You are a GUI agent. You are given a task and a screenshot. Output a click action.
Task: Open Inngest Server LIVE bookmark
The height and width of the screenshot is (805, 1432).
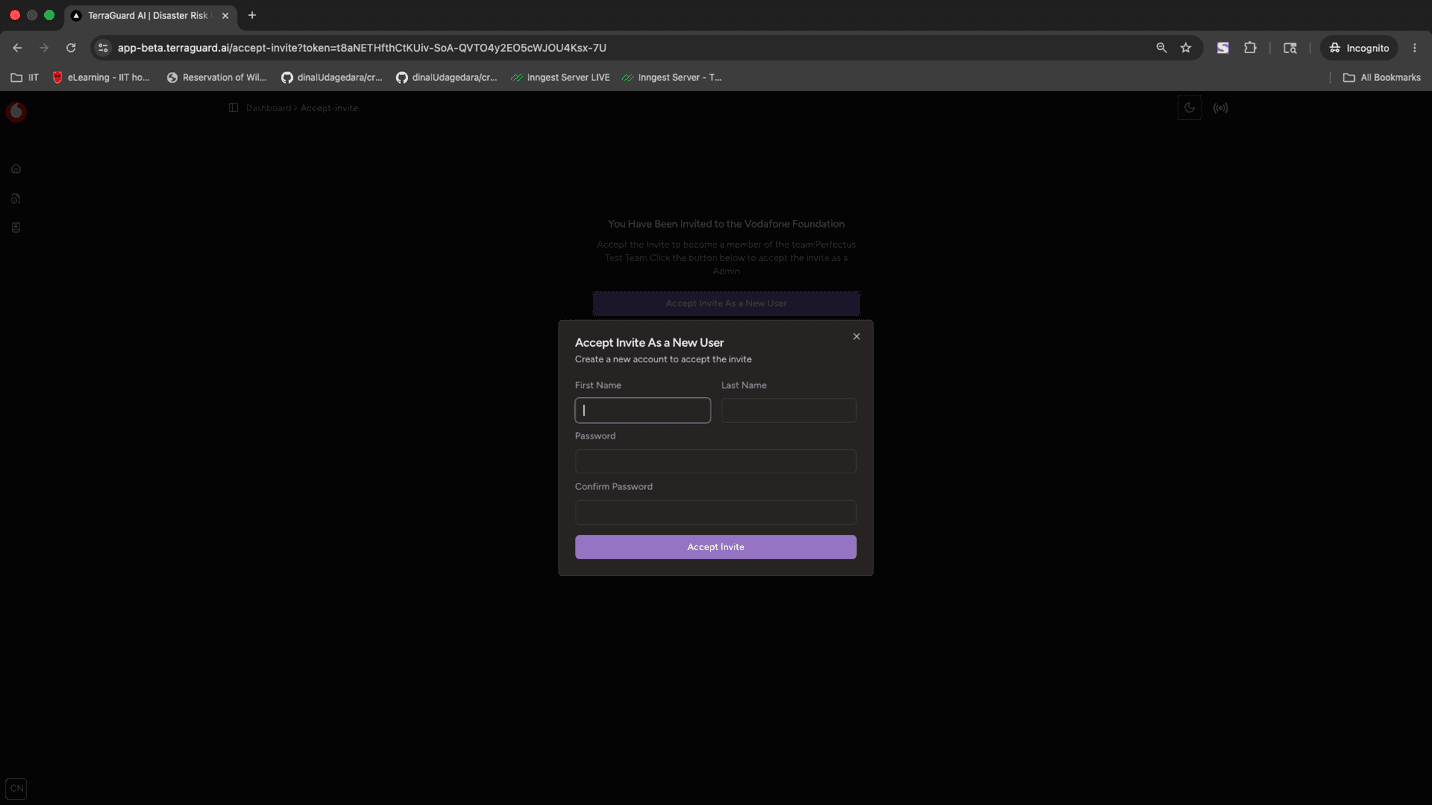click(560, 77)
